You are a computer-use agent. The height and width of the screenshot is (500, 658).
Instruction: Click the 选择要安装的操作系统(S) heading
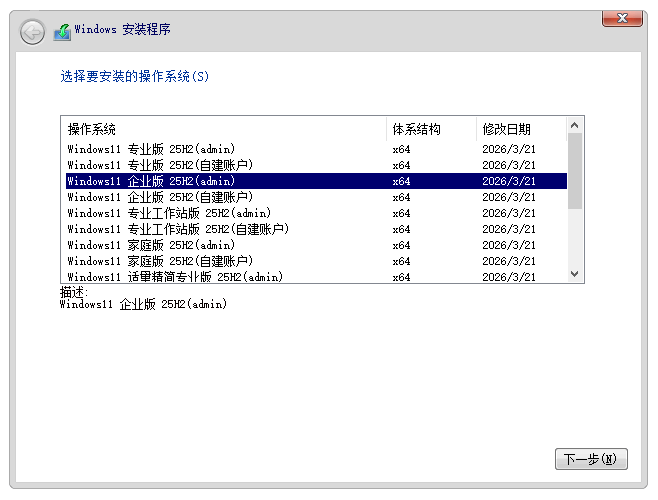tap(134, 76)
